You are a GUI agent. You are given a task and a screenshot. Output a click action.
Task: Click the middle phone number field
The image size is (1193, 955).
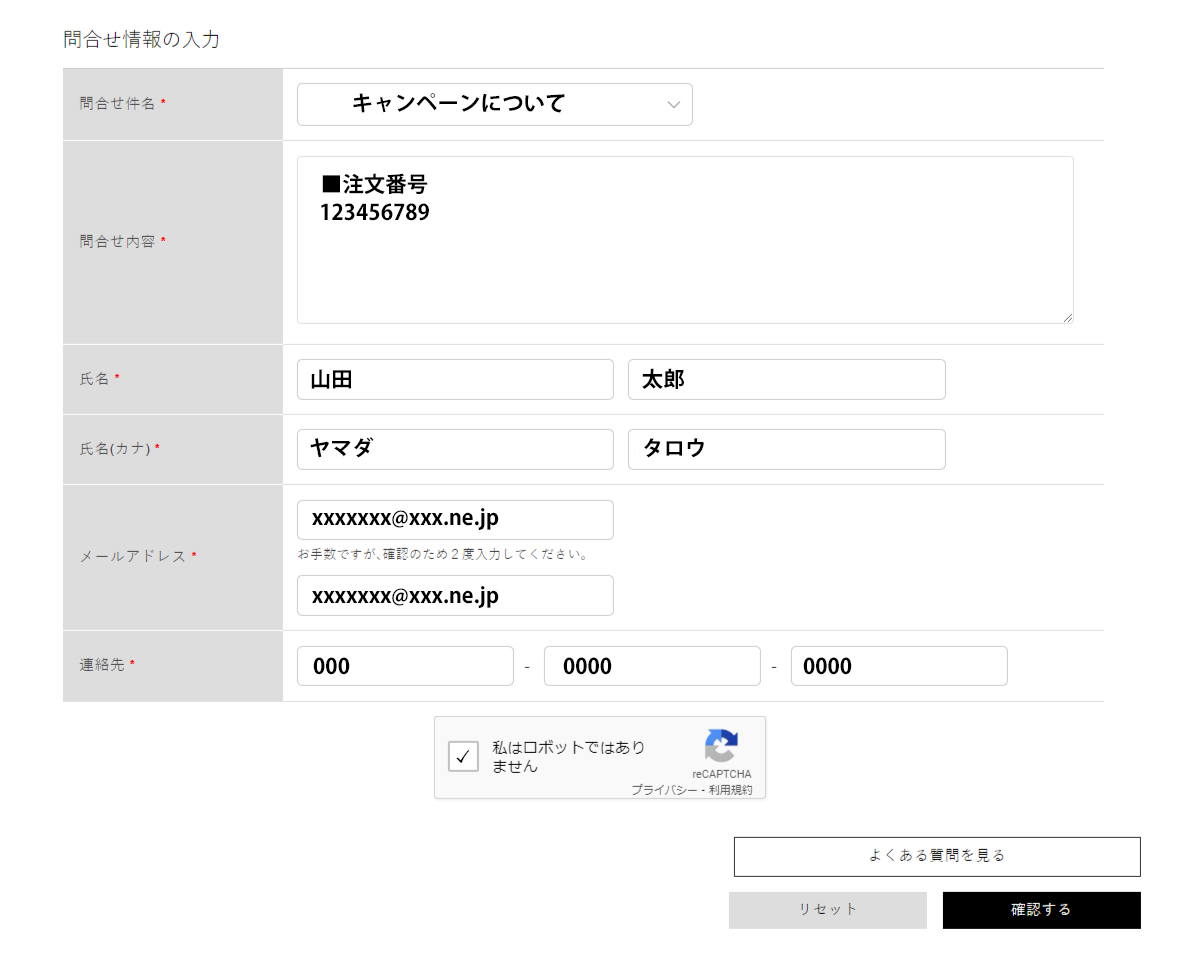[652, 666]
